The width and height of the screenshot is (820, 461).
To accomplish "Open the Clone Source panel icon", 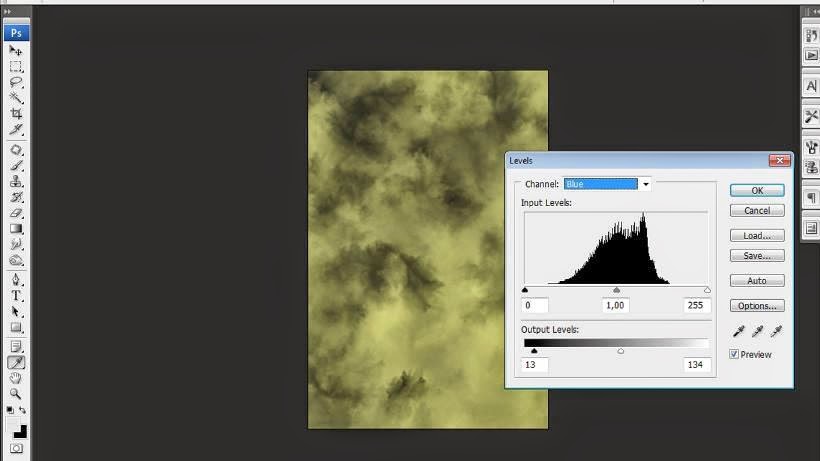I will (x=811, y=167).
